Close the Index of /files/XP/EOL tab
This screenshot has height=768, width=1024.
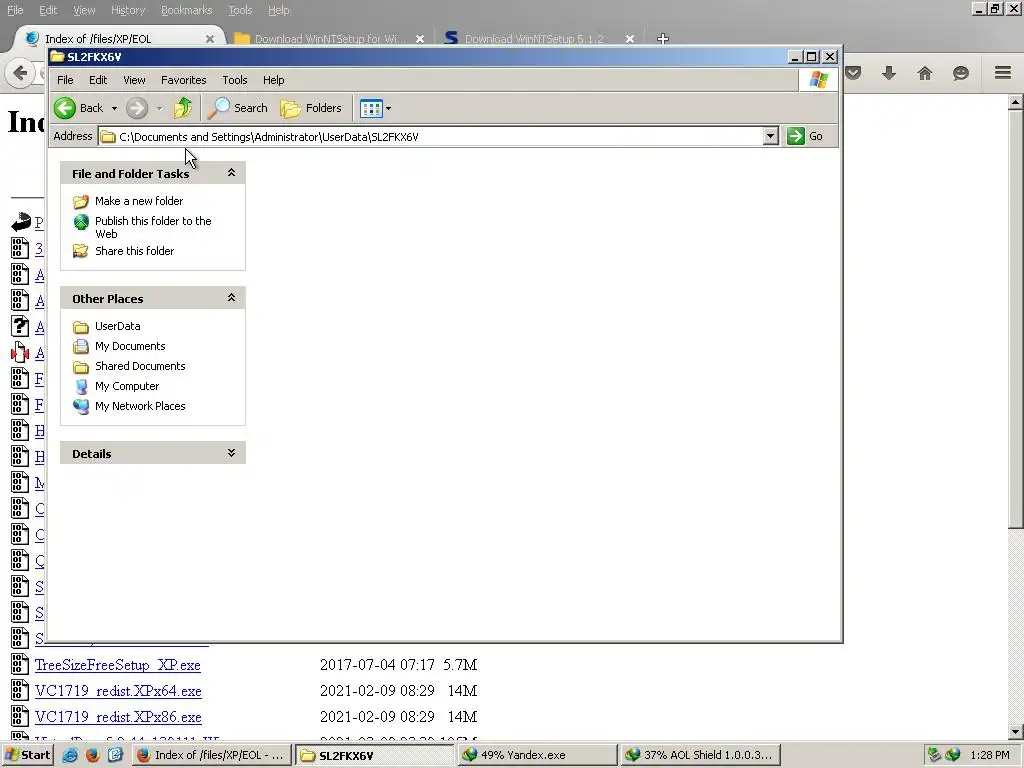[210, 39]
